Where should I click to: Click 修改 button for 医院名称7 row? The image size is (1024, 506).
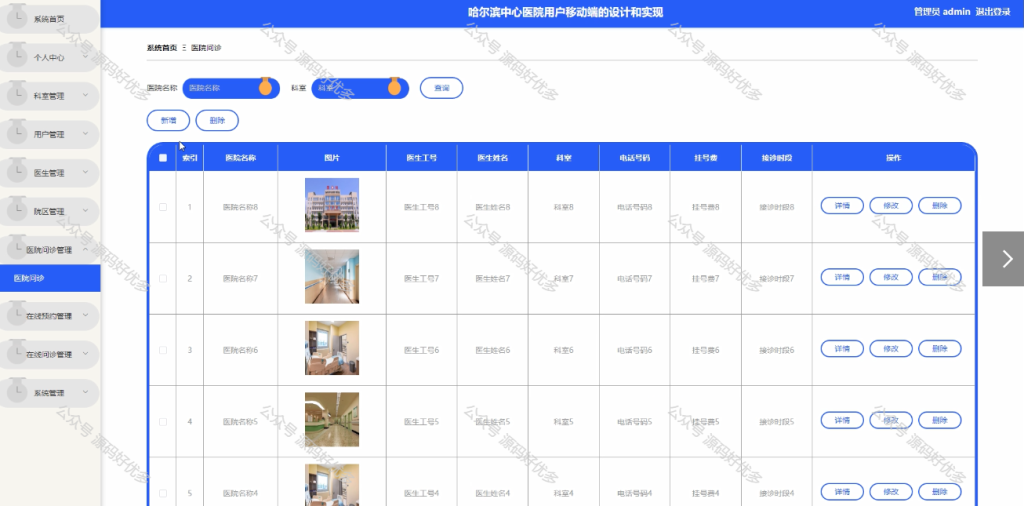point(891,277)
